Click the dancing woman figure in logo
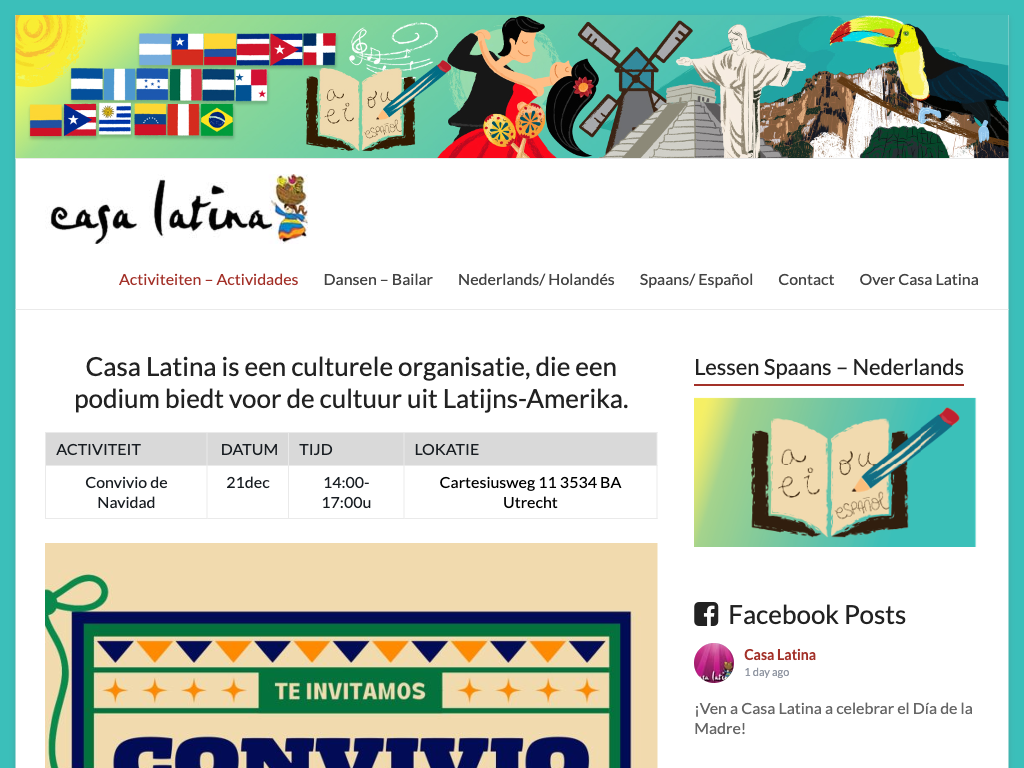Image resolution: width=1024 pixels, height=768 pixels. (291, 208)
